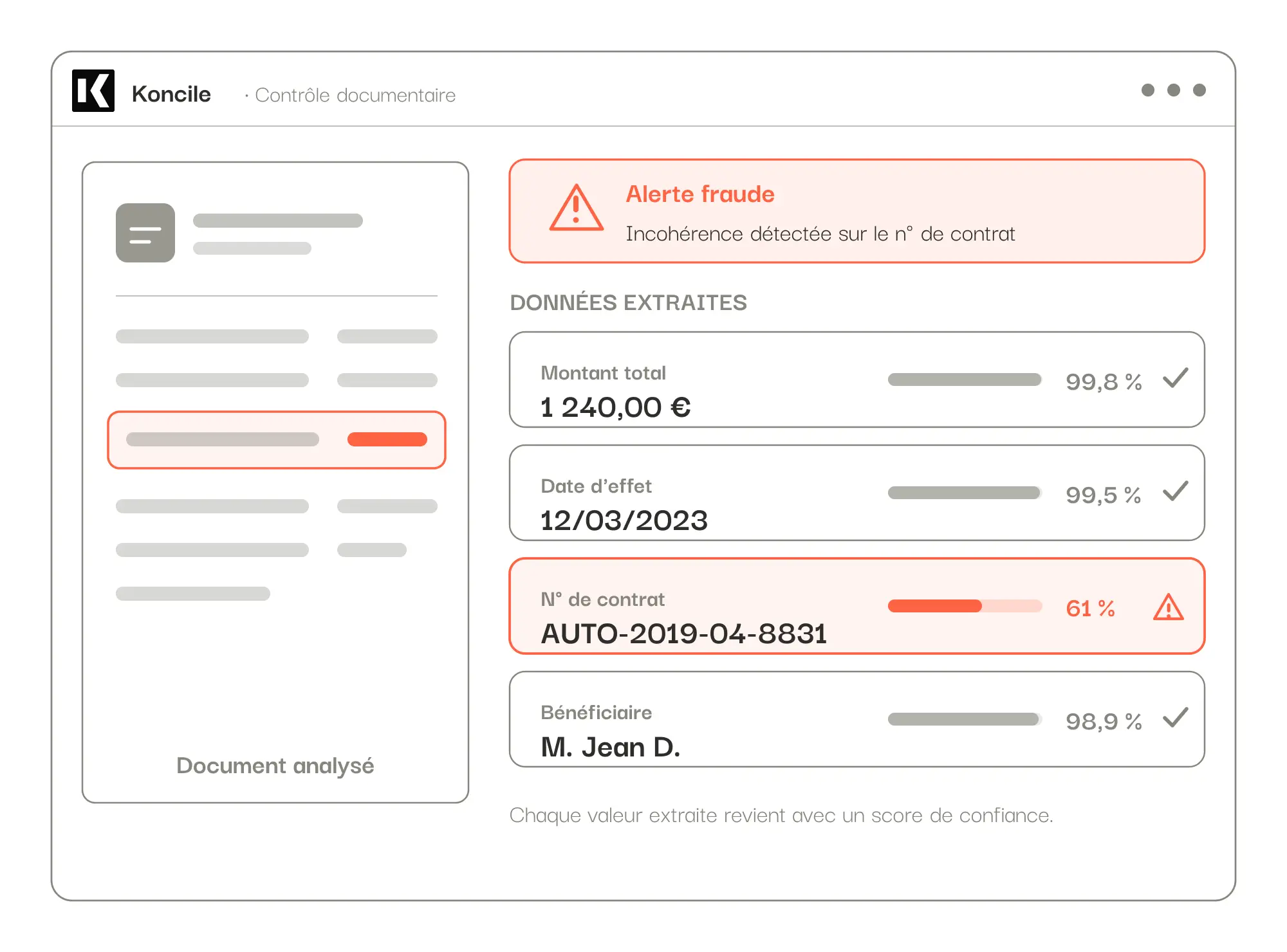The height and width of the screenshot is (952, 1287).
Task: Click the Koncile brand name
Action: pos(171,94)
